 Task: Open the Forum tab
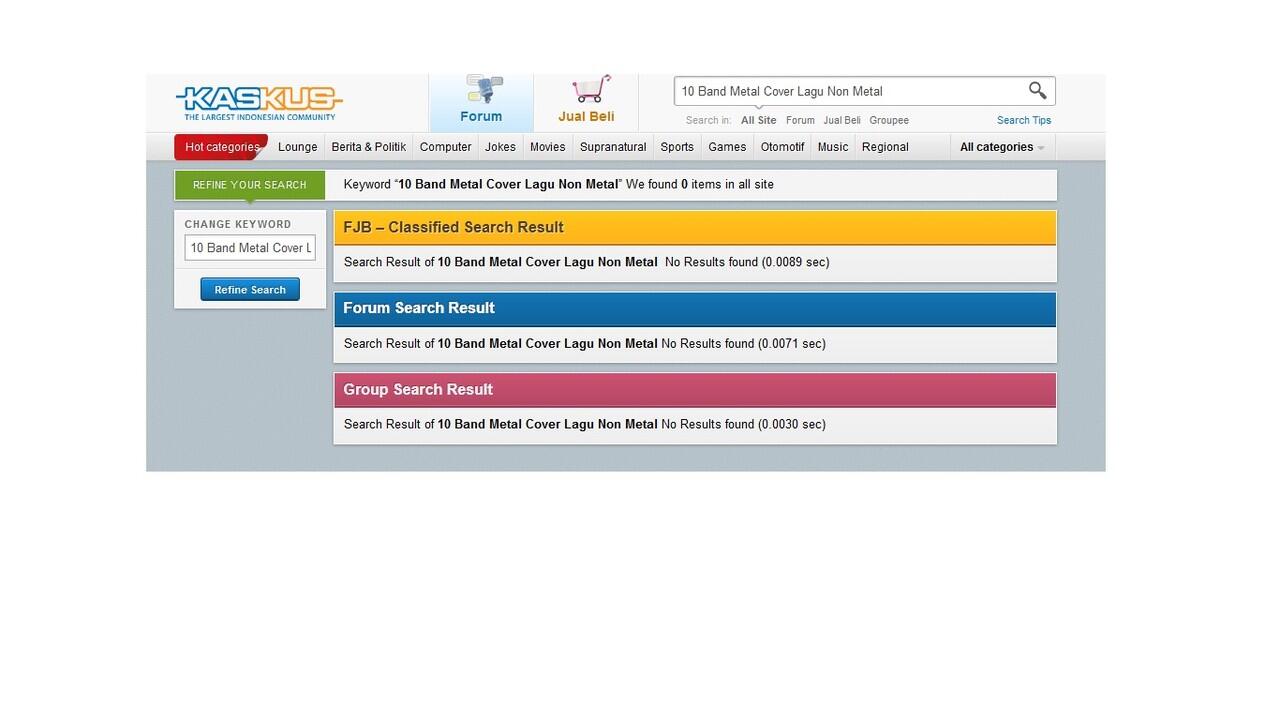[481, 102]
